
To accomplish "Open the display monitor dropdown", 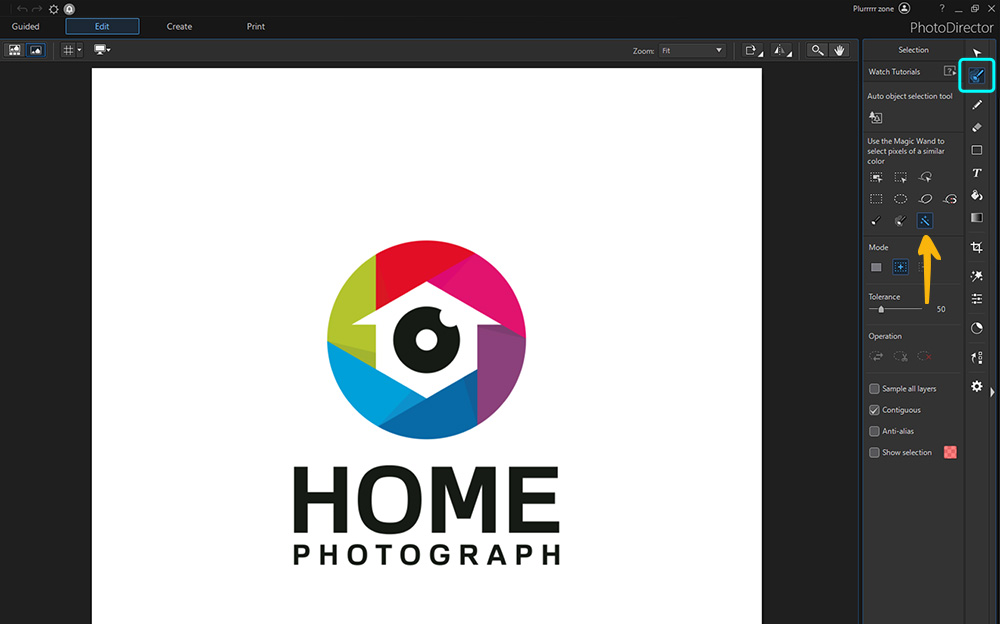I will click(x=102, y=50).
